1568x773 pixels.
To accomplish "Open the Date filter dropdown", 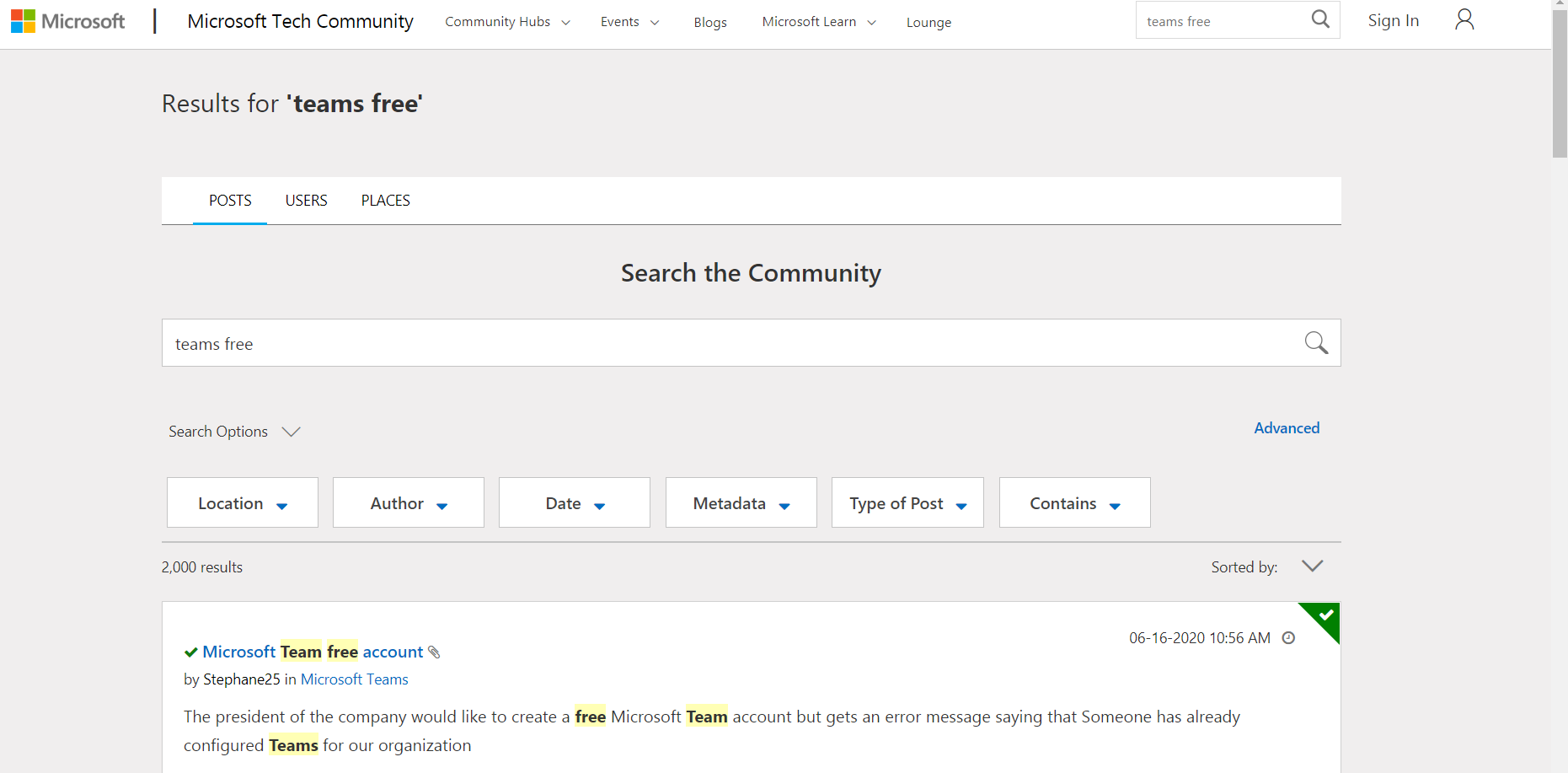I will coord(575,502).
